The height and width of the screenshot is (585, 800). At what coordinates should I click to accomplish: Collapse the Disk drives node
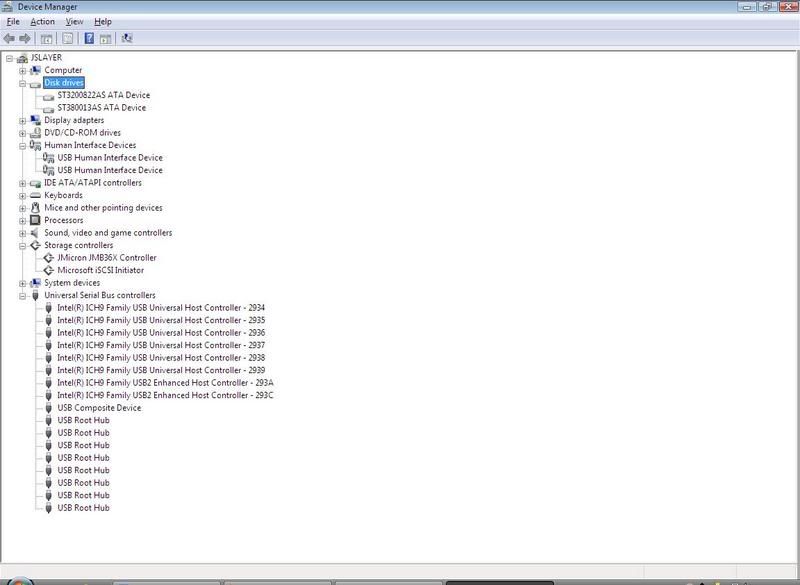(x=22, y=83)
